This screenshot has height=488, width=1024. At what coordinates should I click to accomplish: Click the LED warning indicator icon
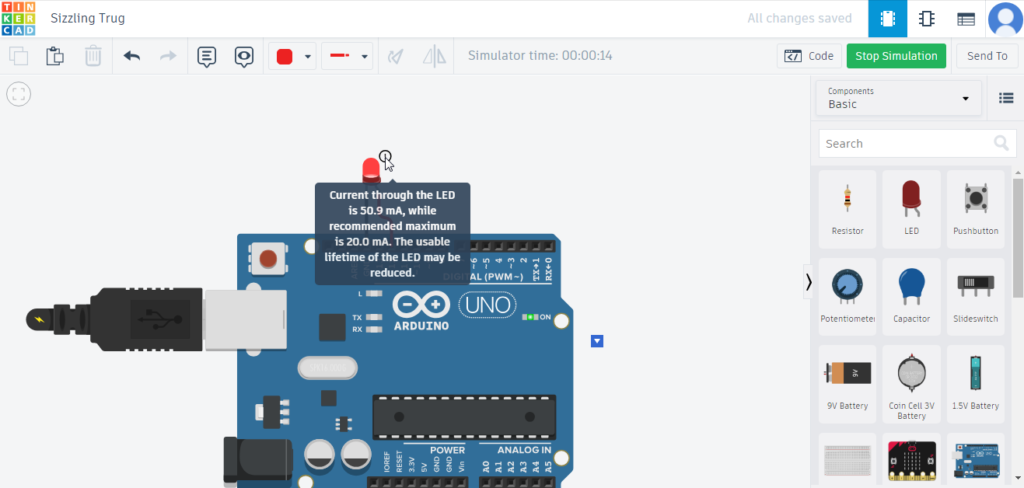pyautogui.click(x=385, y=156)
